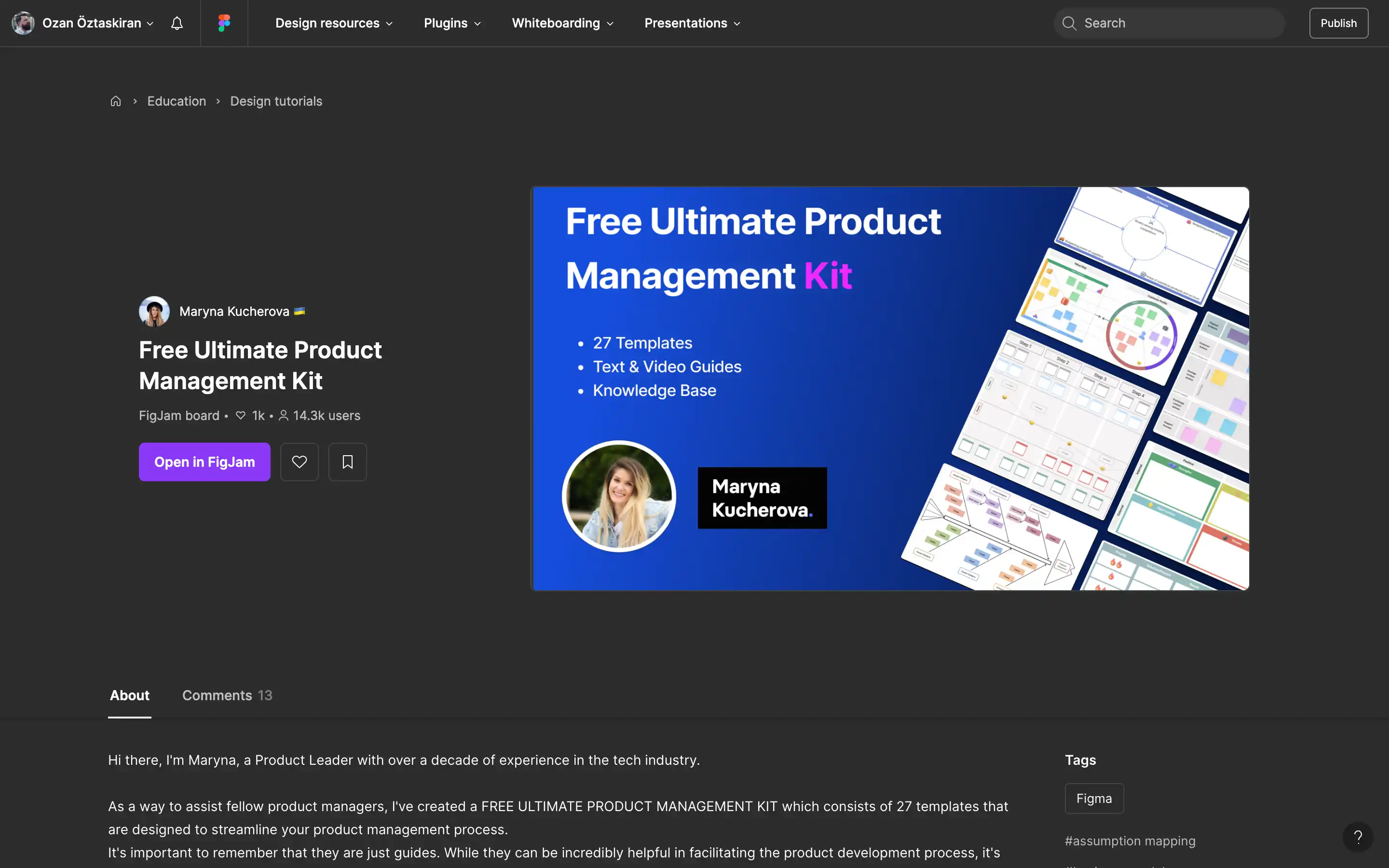Click the Publish button
1389x868 pixels.
tap(1338, 23)
